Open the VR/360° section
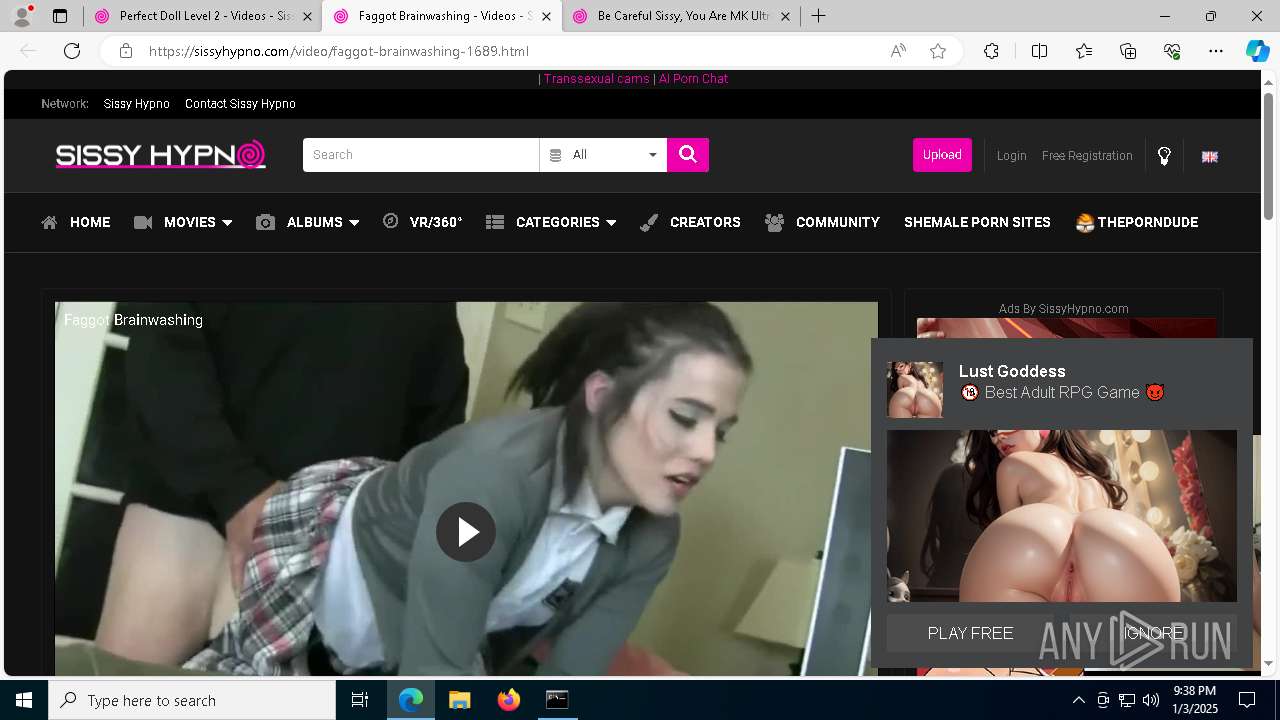1280x720 pixels. click(x=423, y=222)
